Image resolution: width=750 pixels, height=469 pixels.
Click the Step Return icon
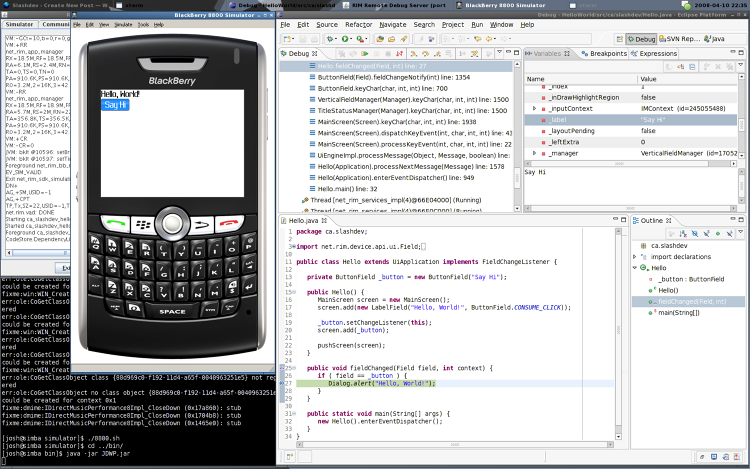(437, 54)
